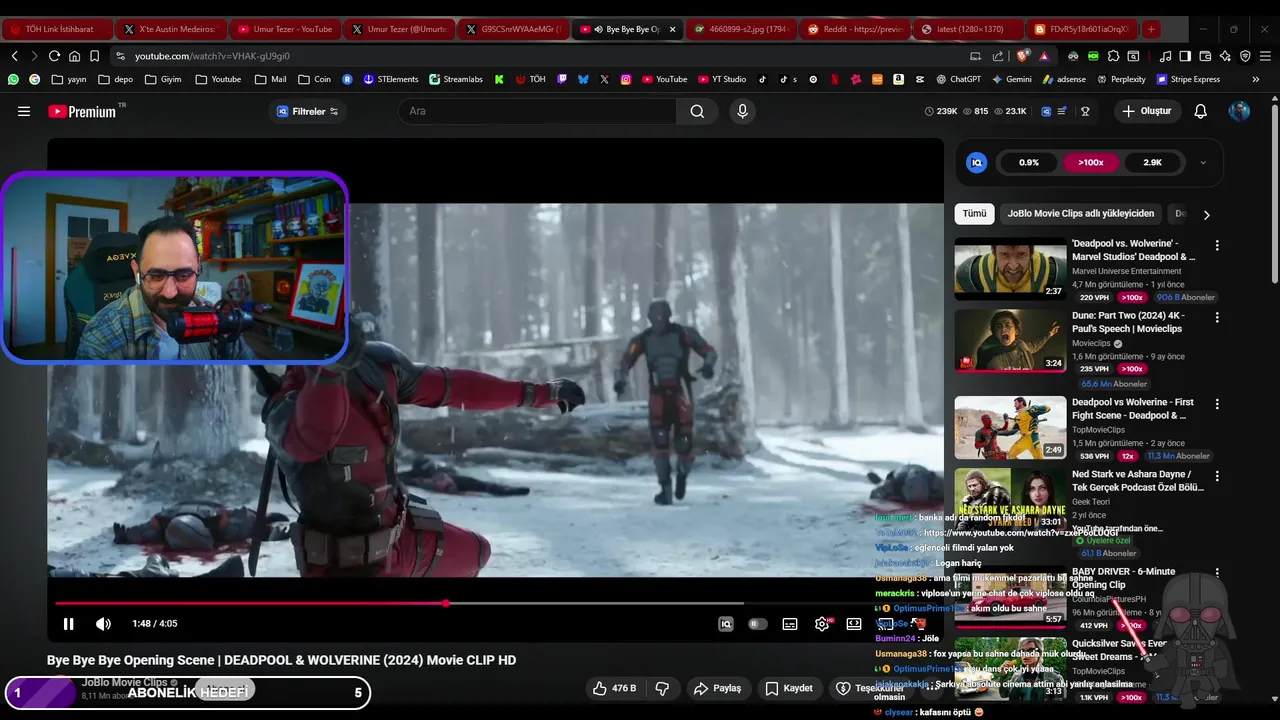The height and width of the screenshot is (720, 1280).
Task: Mute the video using the speaker icon
Action: click(x=103, y=624)
